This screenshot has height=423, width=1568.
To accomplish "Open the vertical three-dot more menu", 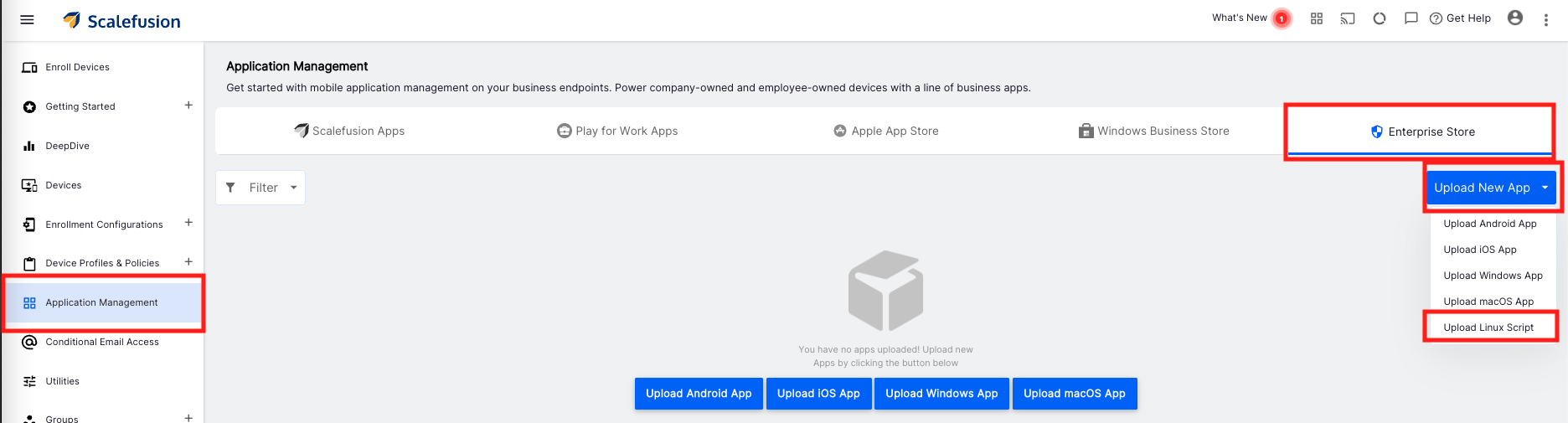I will click(1546, 19).
